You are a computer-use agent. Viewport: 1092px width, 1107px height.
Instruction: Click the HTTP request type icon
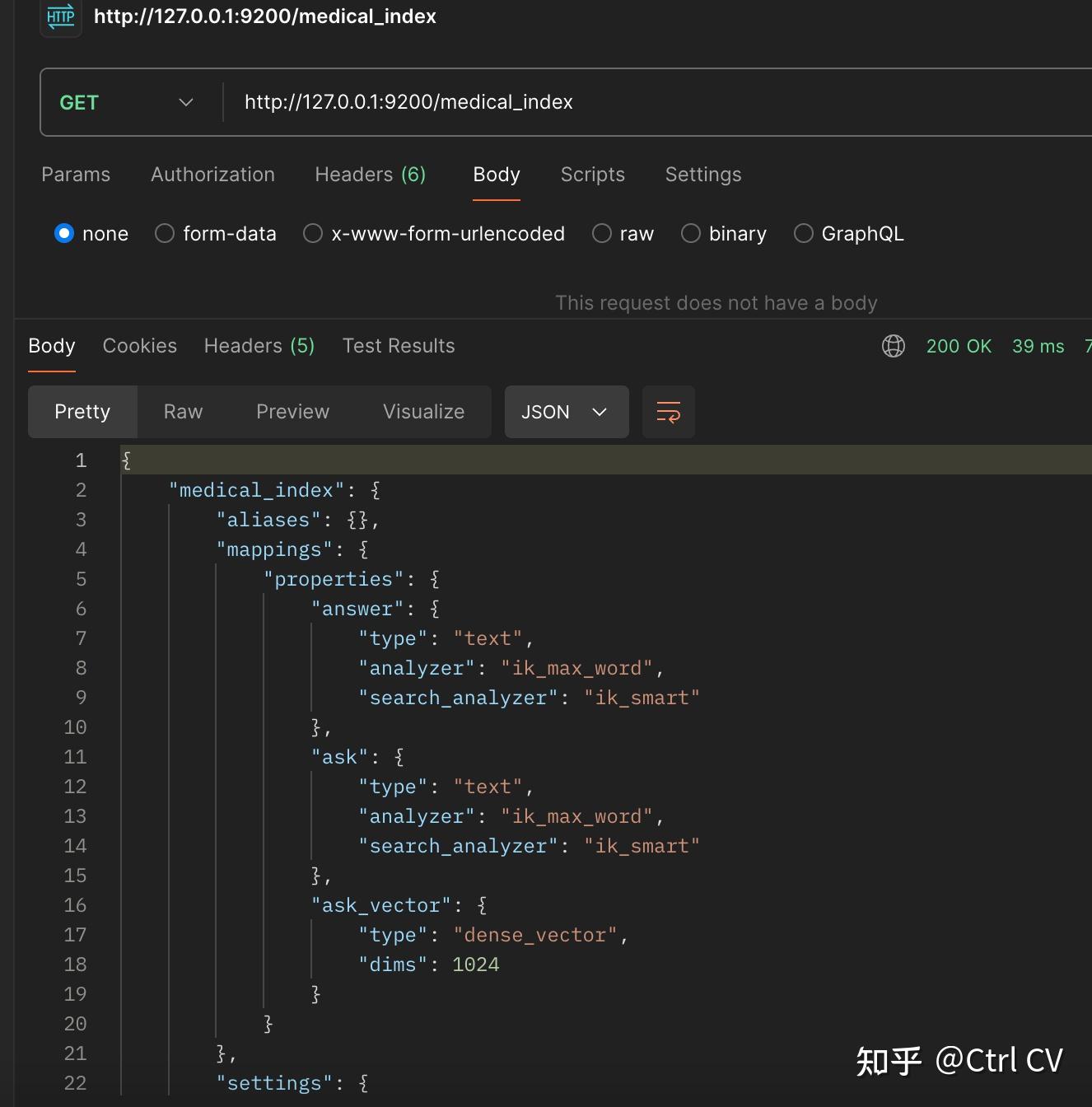click(61, 16)
